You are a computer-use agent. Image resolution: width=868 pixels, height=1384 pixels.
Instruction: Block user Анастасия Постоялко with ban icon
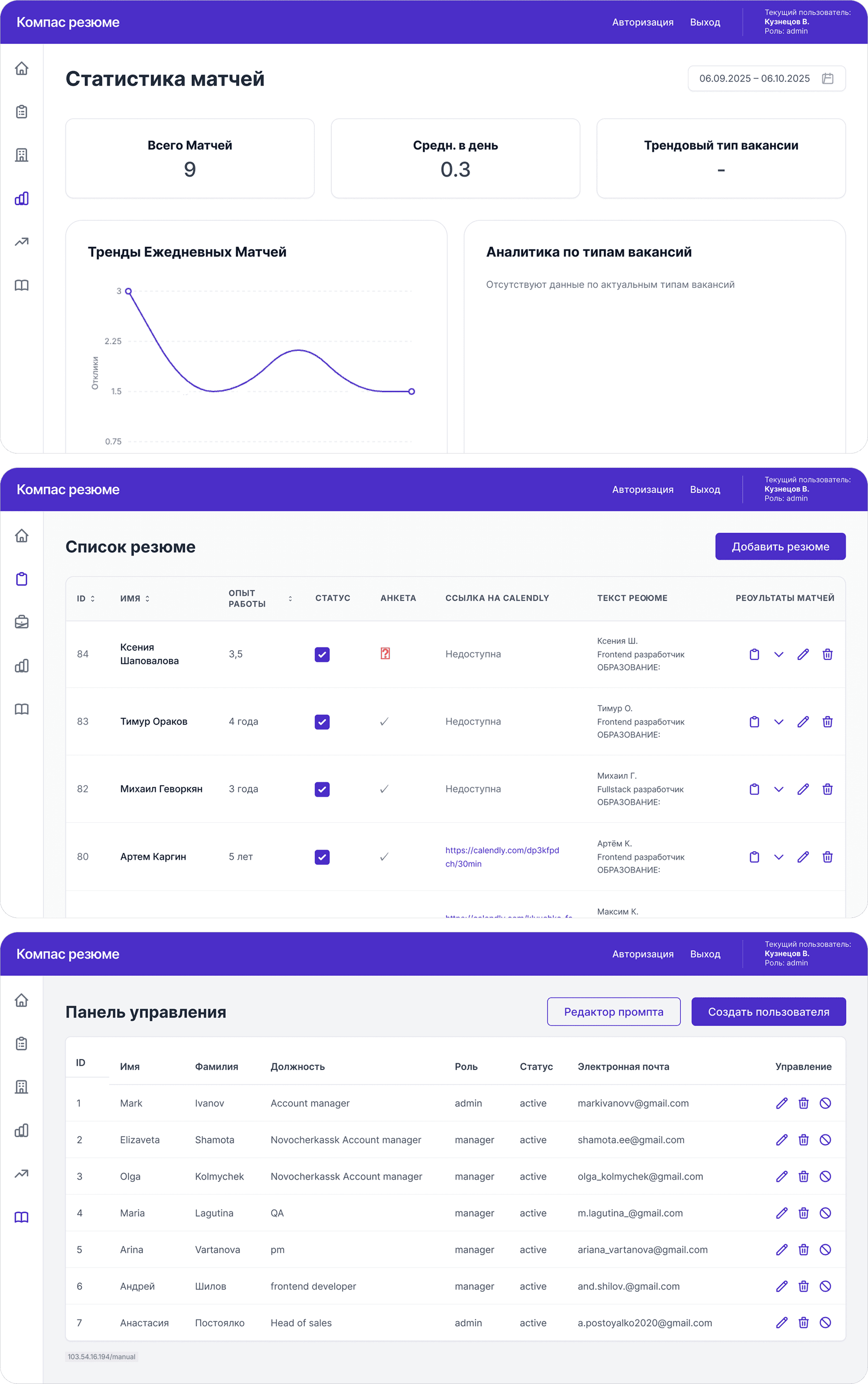825,1323
